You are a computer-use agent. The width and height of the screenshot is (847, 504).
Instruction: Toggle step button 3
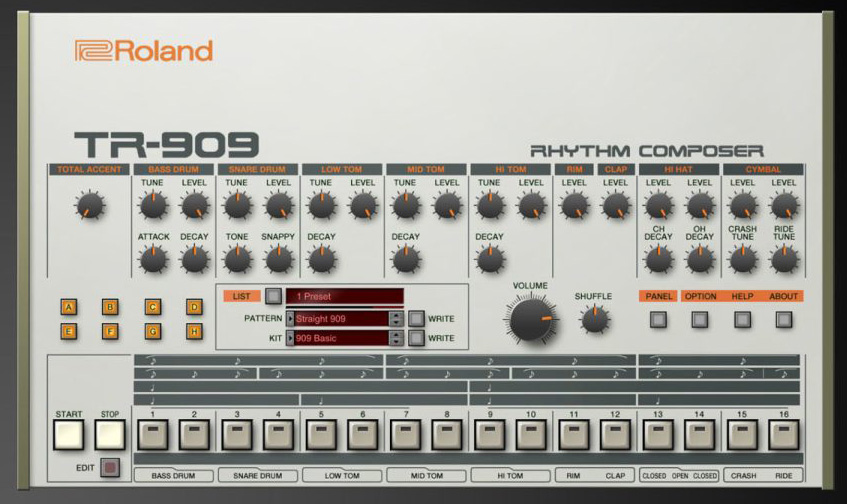237,435
